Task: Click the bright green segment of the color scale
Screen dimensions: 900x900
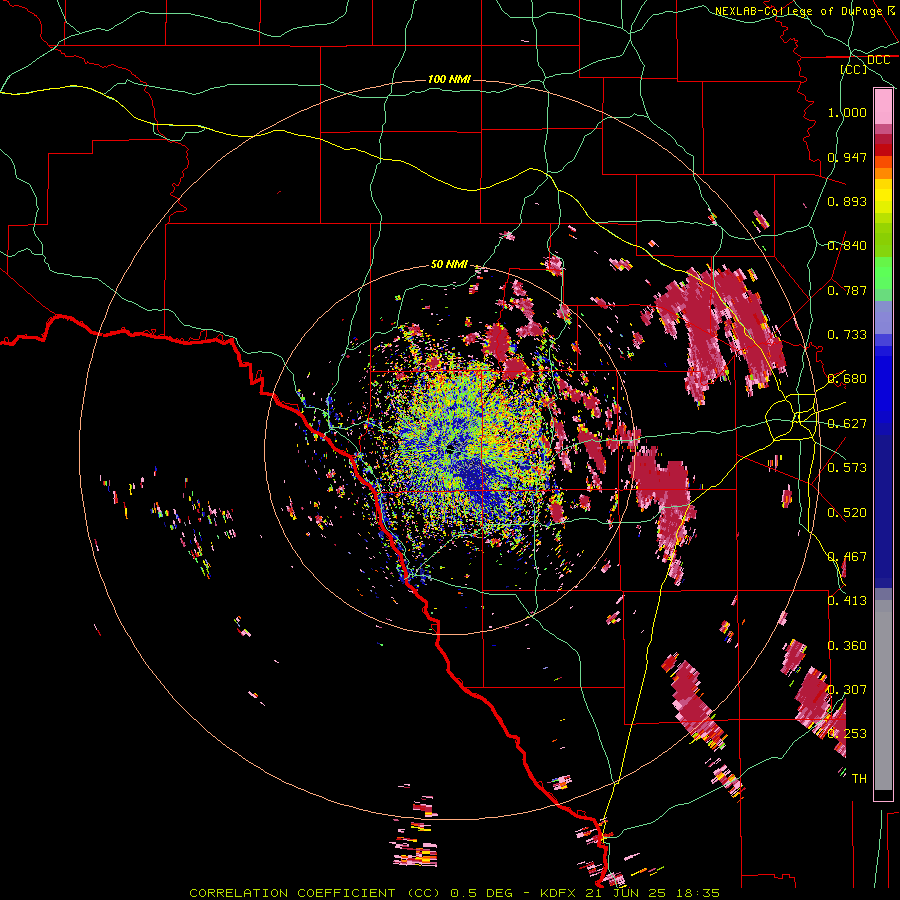Action: 883,274
